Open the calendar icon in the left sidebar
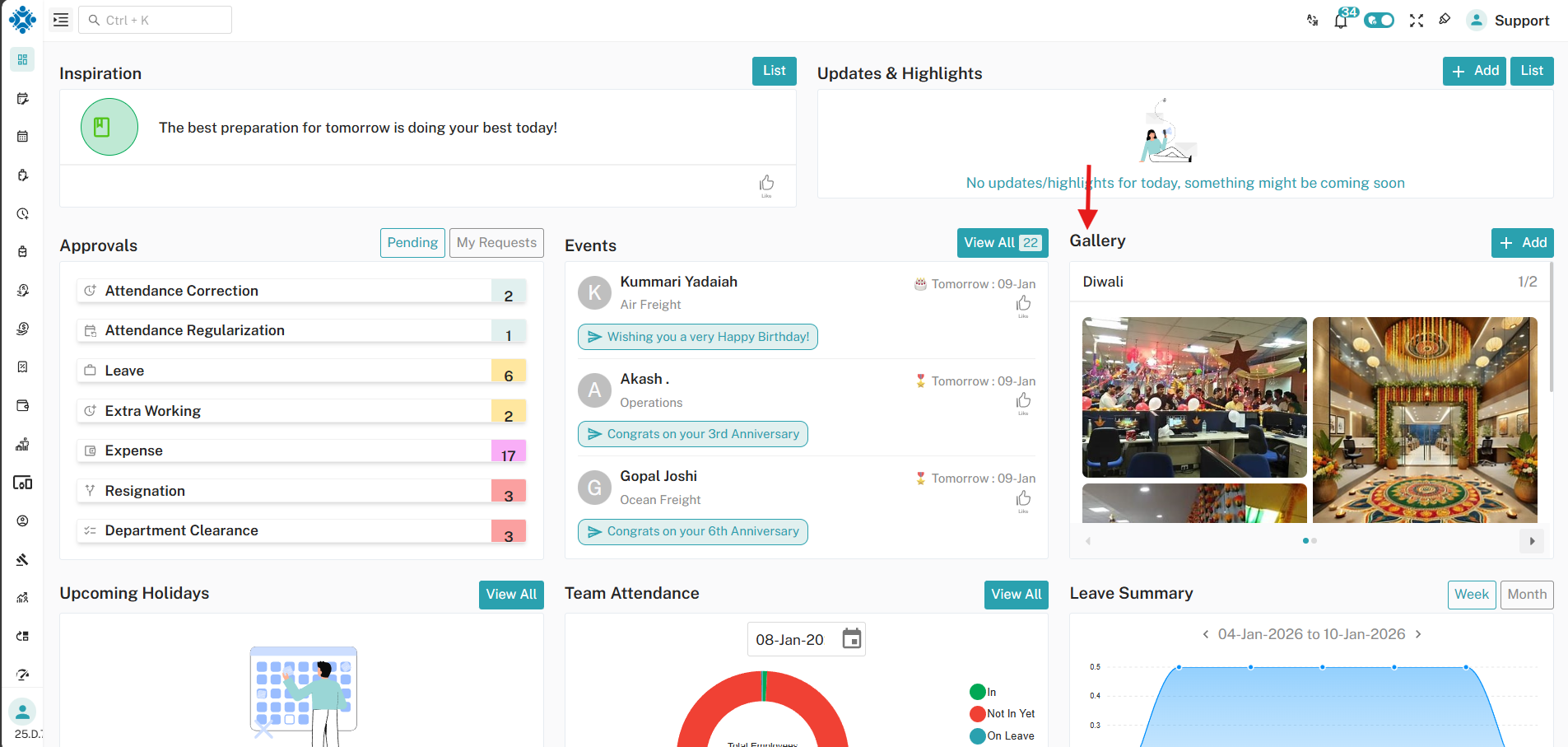1568x747 pixels. click(21, 136)
